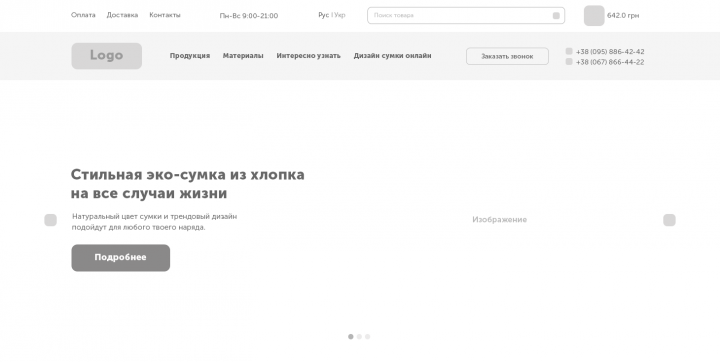This screenshot has width=720, height=362.
Task: Open the cart icon beside 642.0 грн
Action: coord(594,16)
